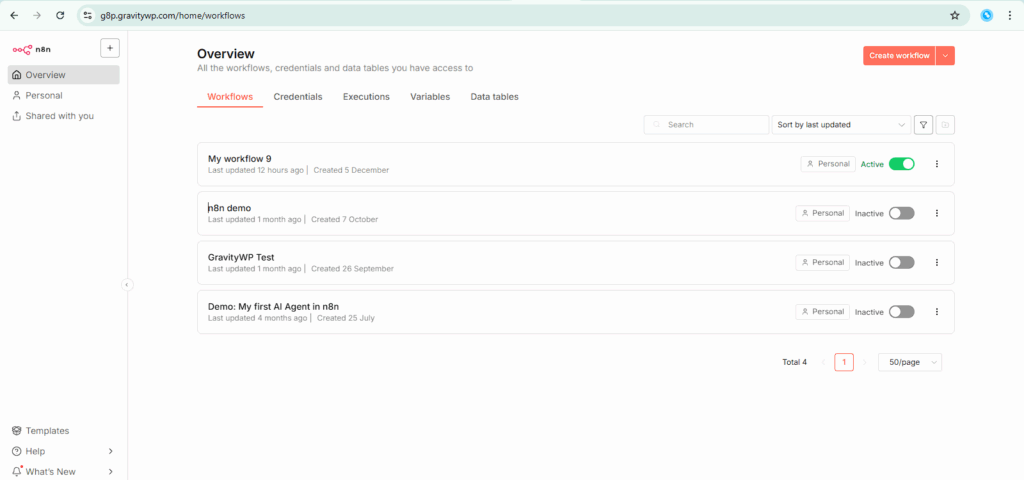1024x480 pixels.
Task: Switch to the Credentials tab
Action: (298, 97)
